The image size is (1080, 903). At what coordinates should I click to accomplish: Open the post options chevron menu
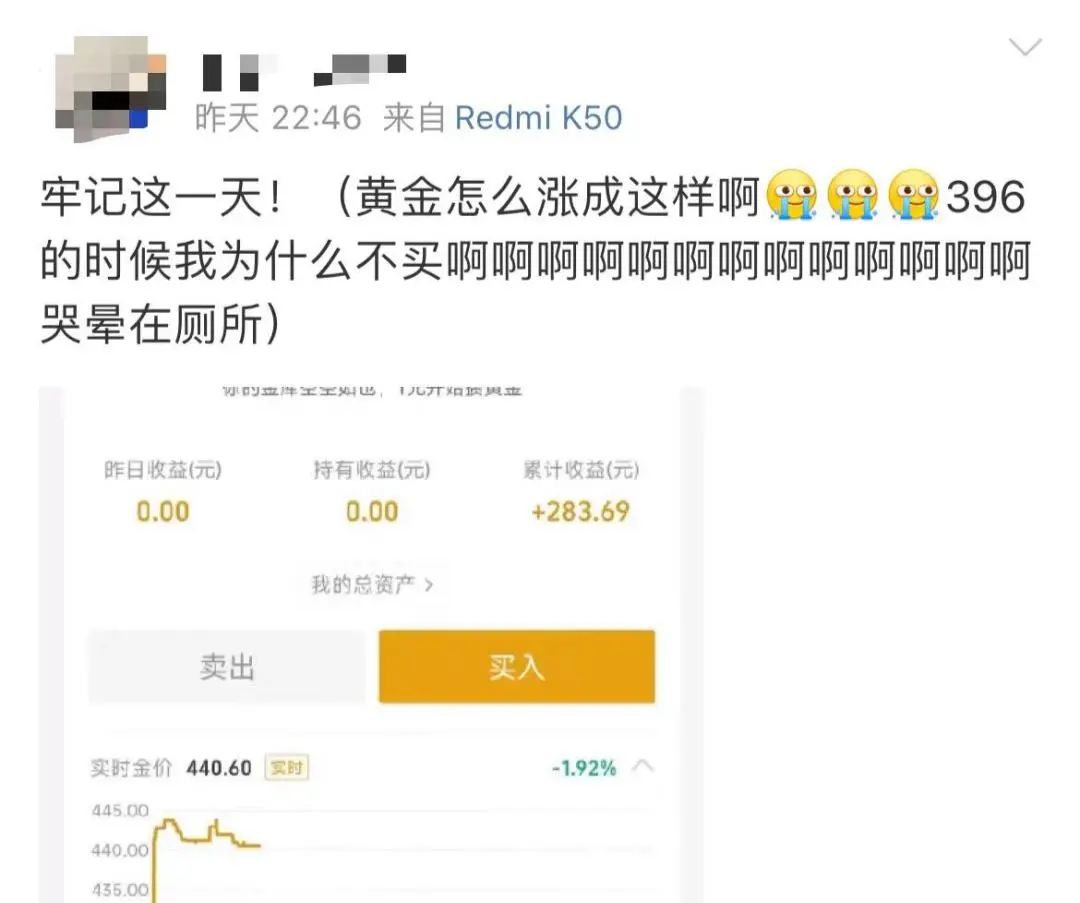coord(1025,47)
